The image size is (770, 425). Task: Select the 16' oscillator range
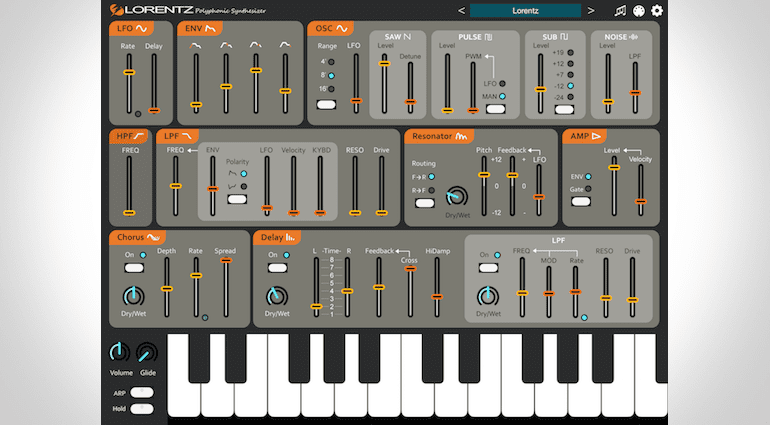point(331,89)
